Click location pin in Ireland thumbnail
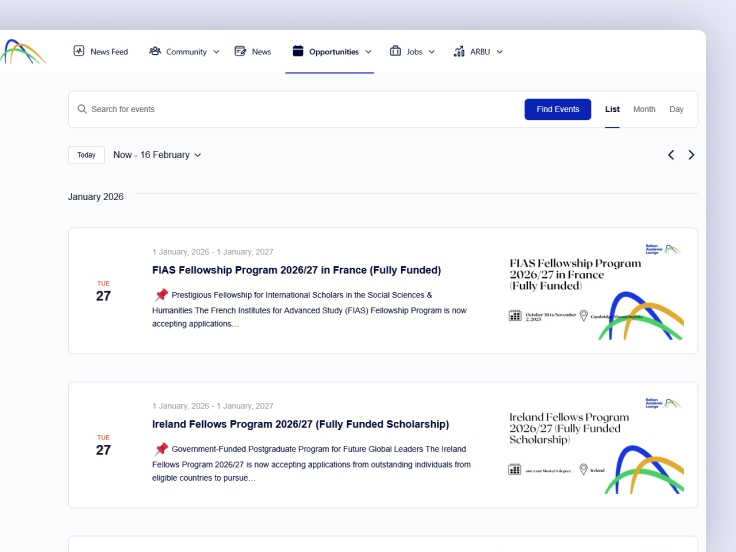The height and width of the screenshot is (552, 736). (x=583, y=469)
